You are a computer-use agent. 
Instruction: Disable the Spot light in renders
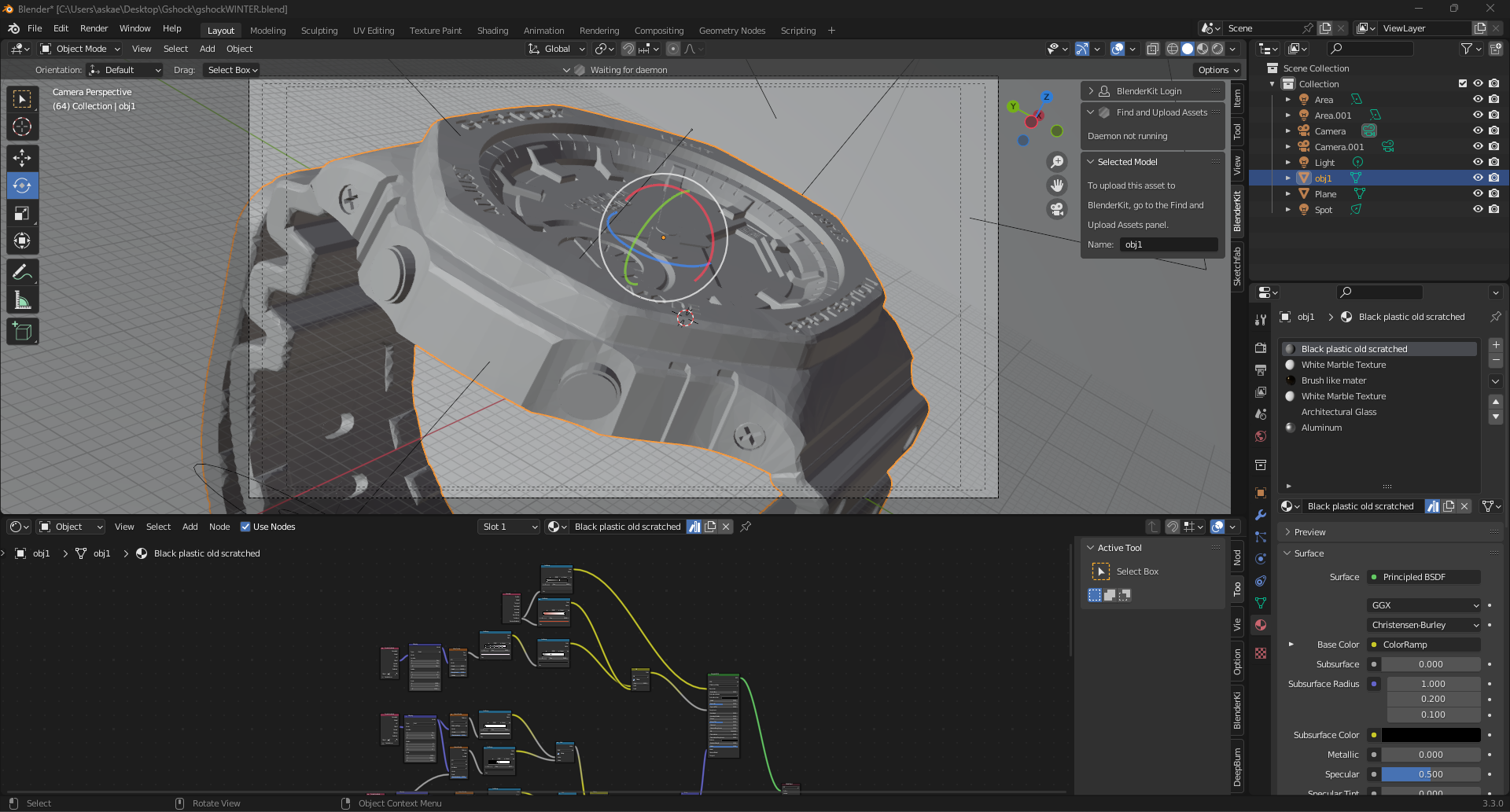(x=1493, y=209)
